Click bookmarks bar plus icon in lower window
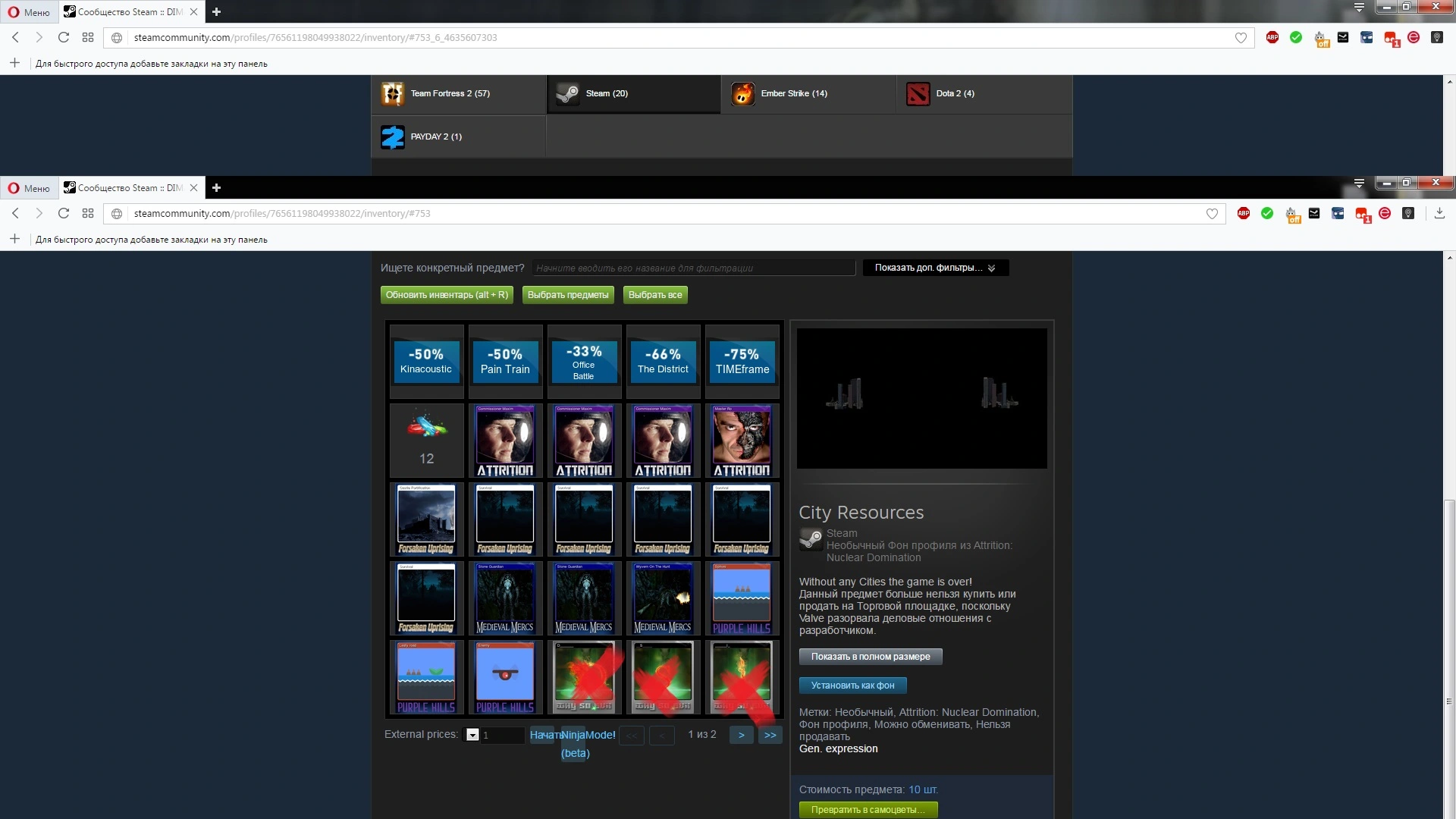This screenshot has height=819, width=1456. click(x=14, y=239)
